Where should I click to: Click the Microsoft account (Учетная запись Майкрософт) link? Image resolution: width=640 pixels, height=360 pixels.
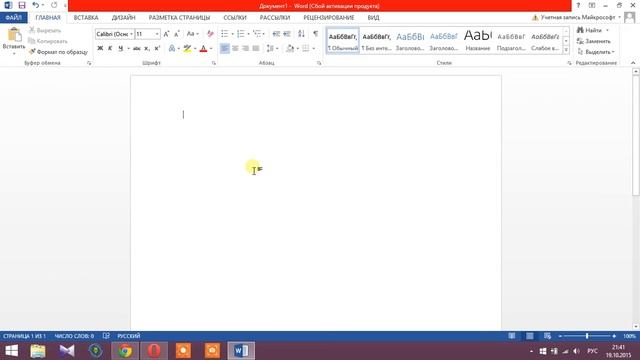pos(577,18)
